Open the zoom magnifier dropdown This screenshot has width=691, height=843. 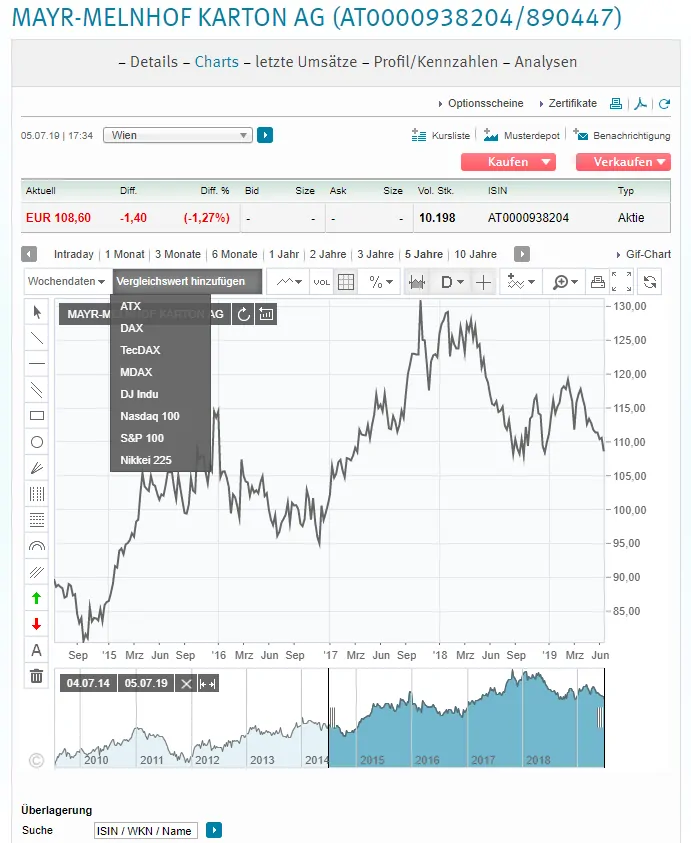[x=565, y=282]
